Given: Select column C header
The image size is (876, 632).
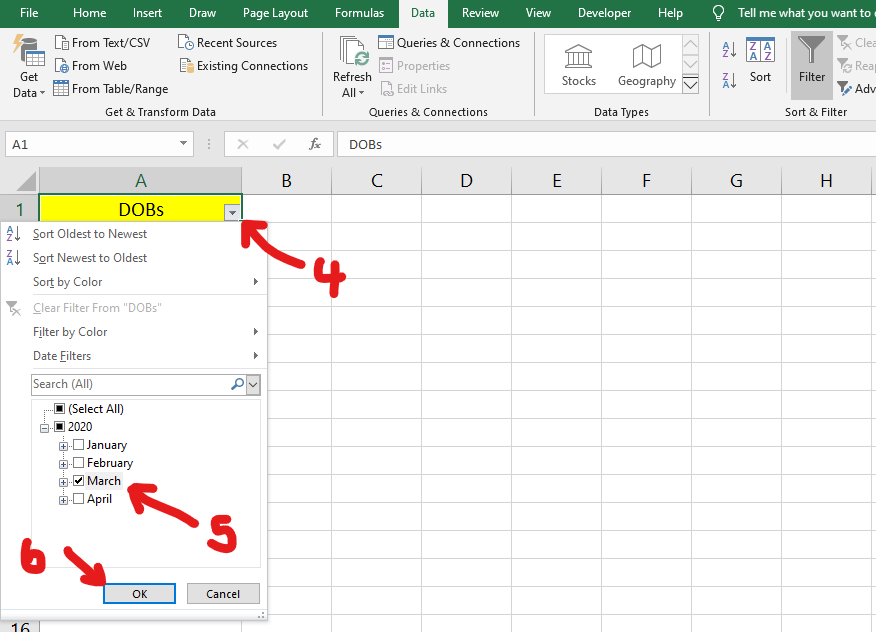Looking at the screenshot, I should coord(377,180).
